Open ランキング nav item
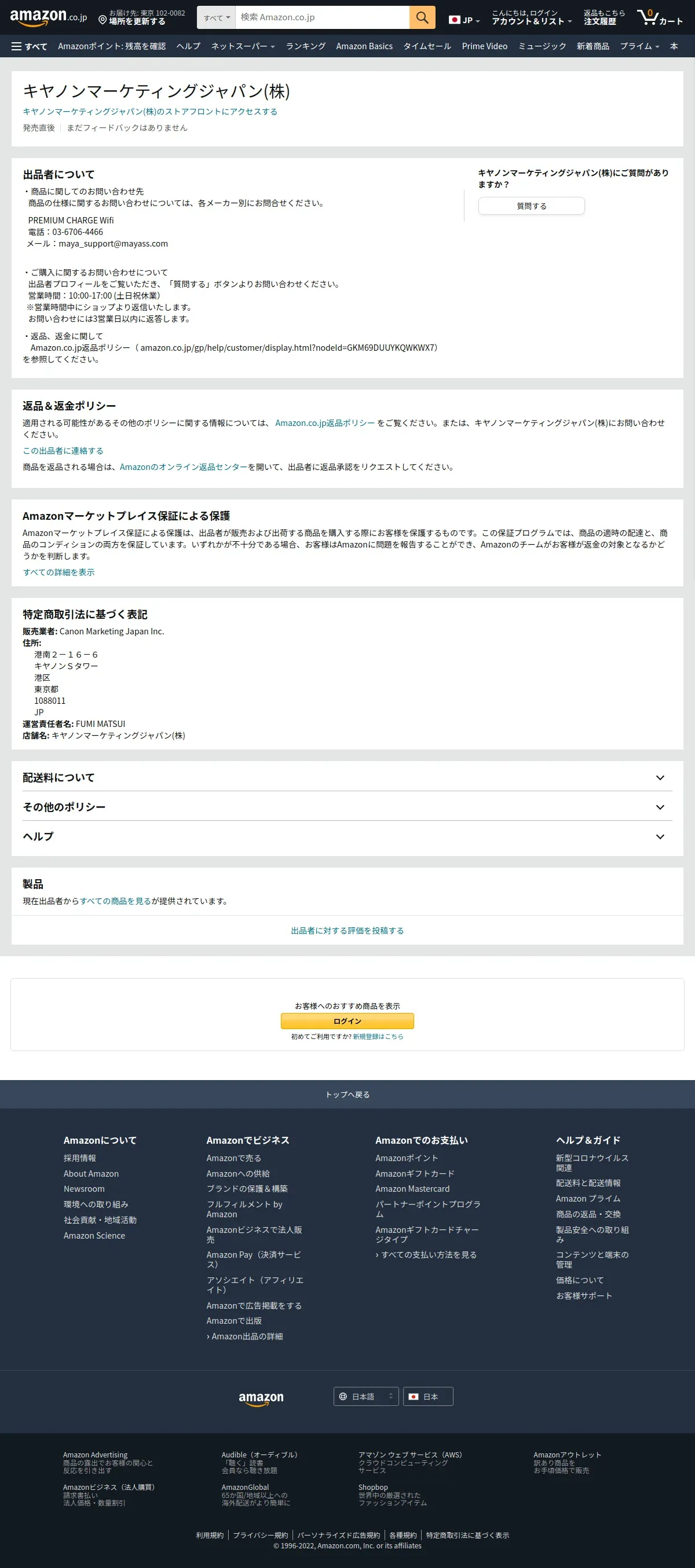 point(306,46)
